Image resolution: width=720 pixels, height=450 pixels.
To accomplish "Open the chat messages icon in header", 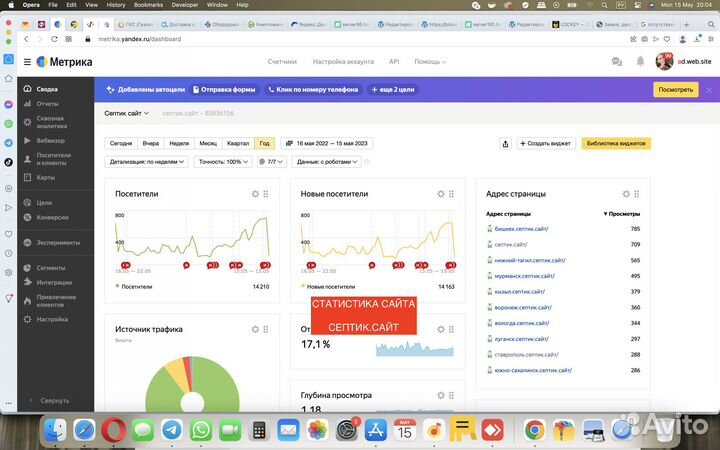I will pos(617,62).
